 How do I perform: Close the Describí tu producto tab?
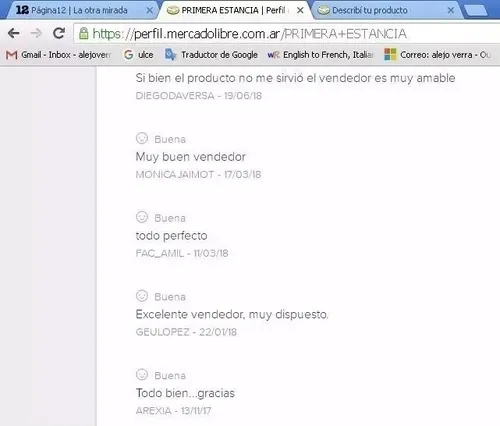coord(451,11)
